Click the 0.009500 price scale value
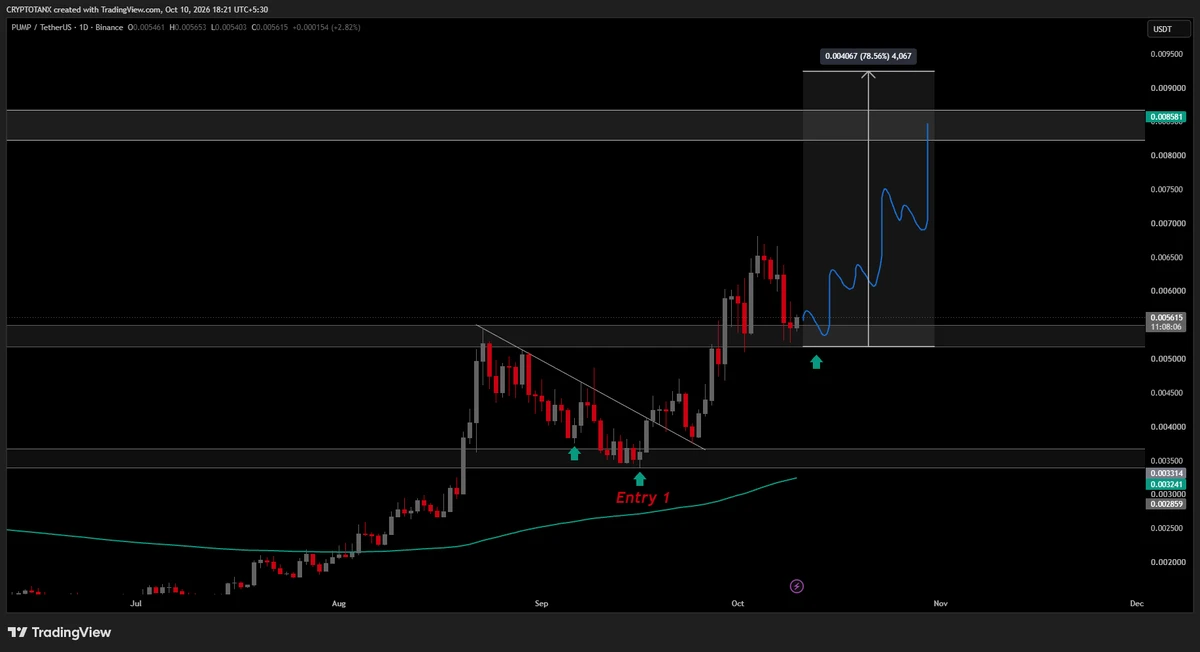 [x=1167, y=57]
